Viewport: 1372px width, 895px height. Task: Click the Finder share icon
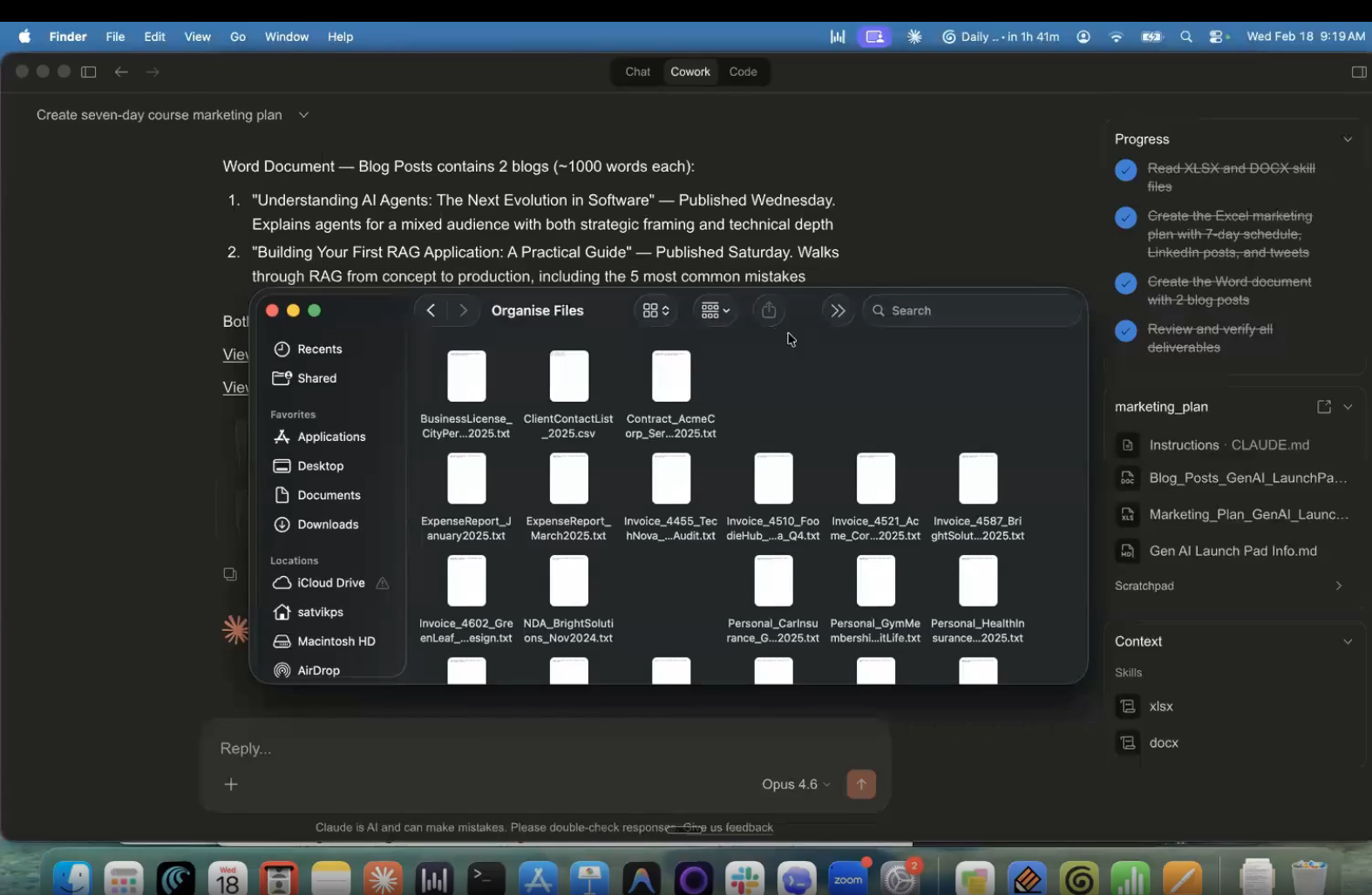point(769,311)
